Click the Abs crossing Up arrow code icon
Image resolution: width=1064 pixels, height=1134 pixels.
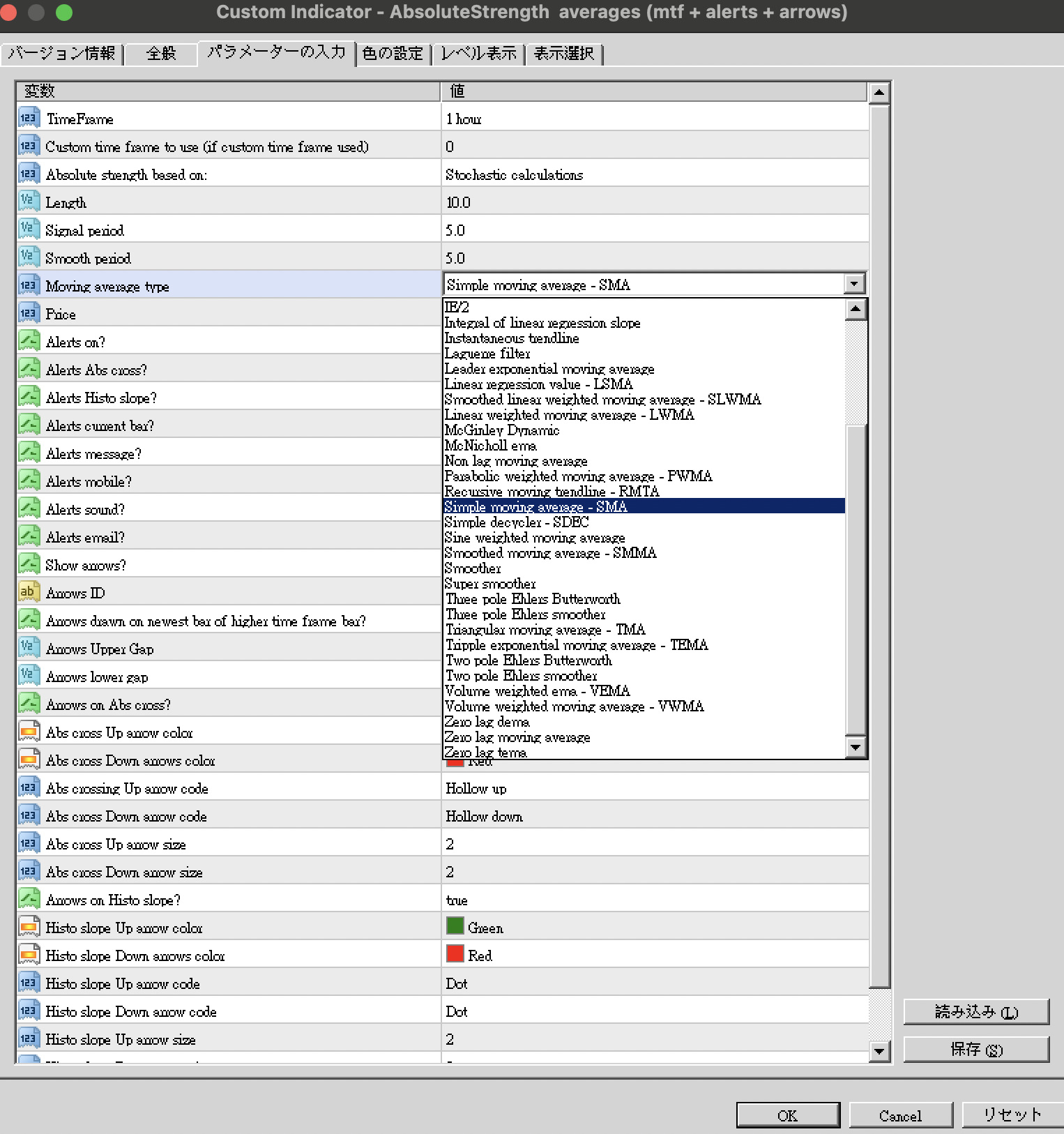(x=29, y=787)
